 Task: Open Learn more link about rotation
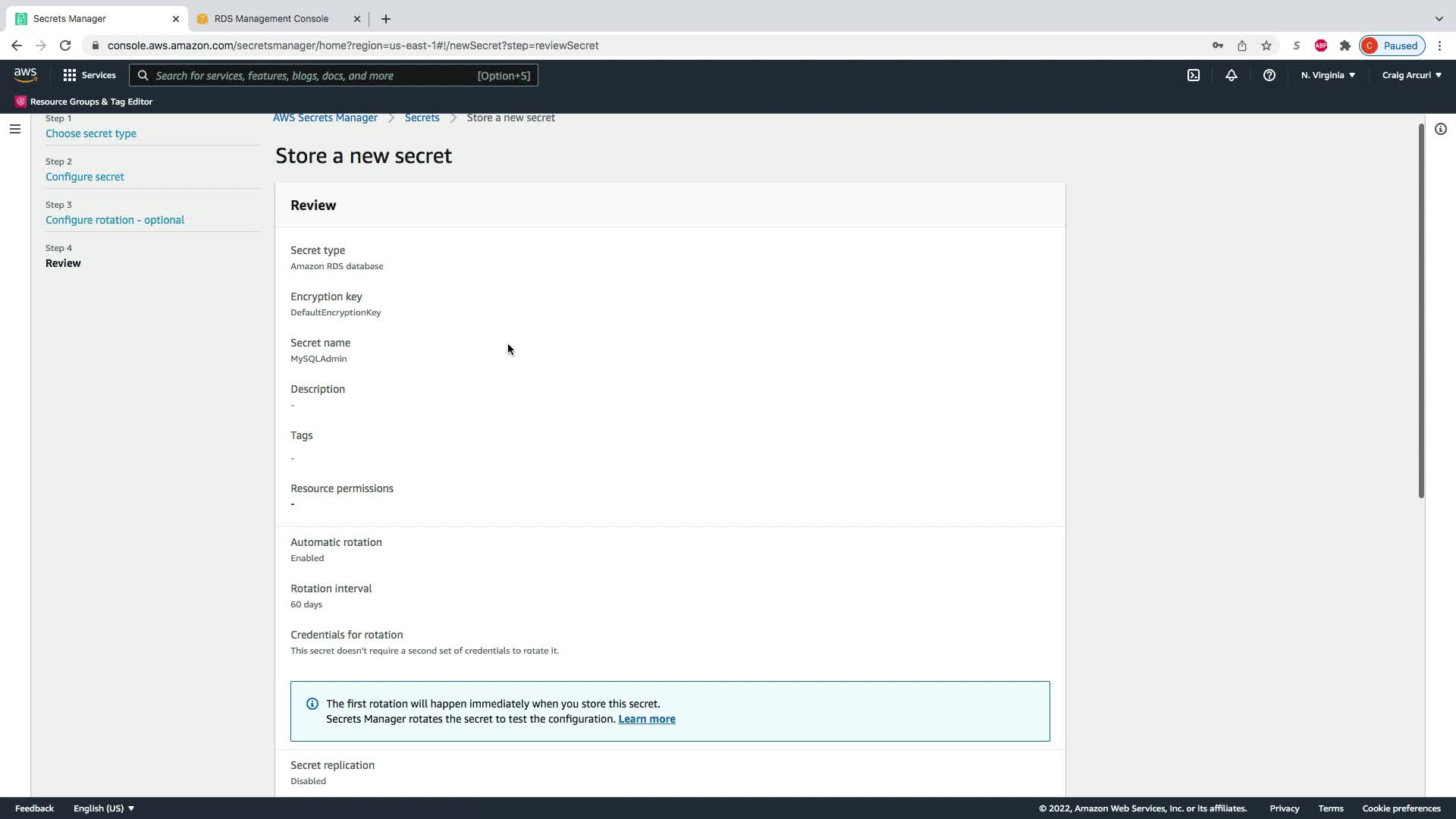click(647, 719)
